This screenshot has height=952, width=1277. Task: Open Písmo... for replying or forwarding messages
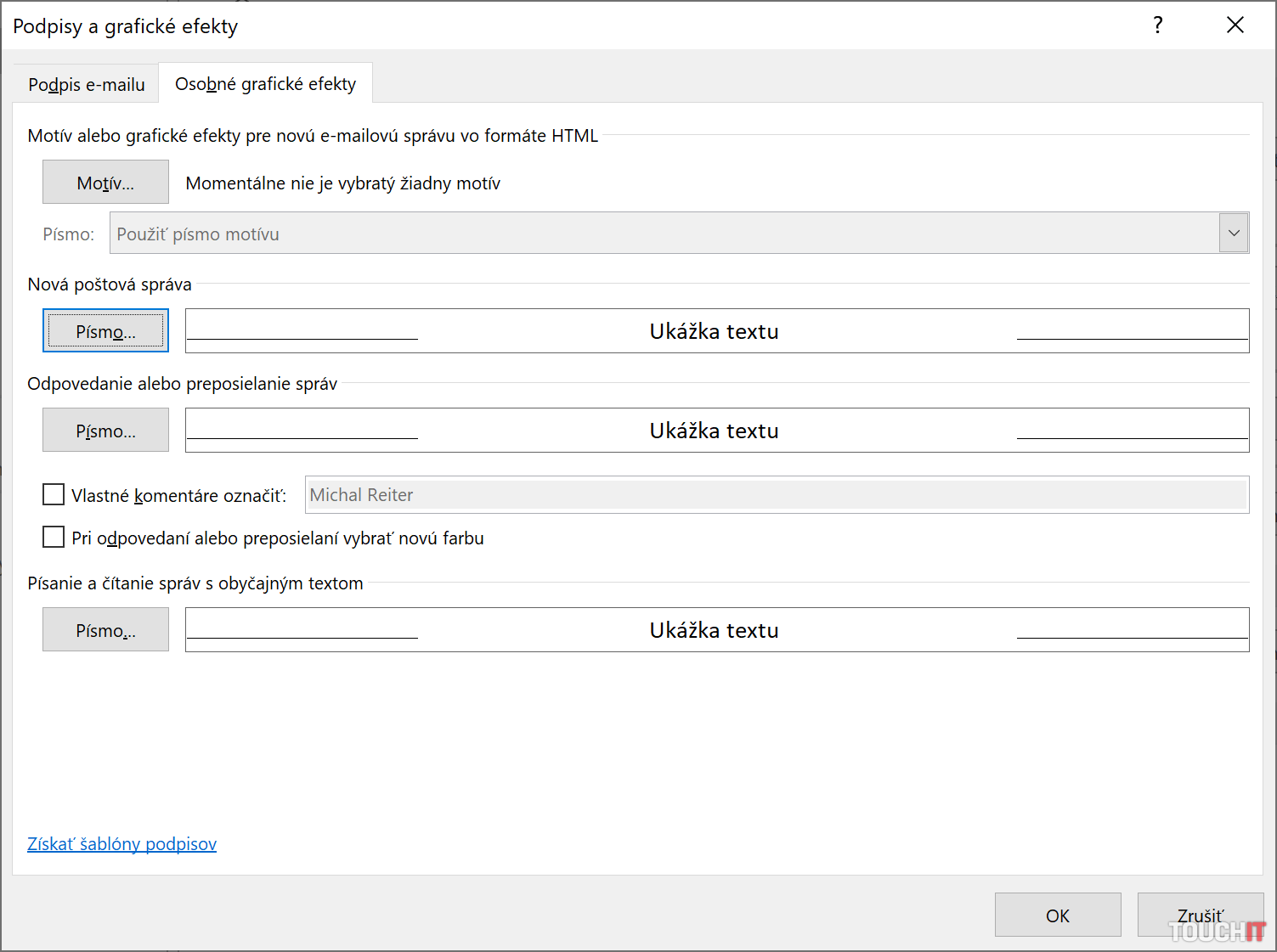(105, 431)
